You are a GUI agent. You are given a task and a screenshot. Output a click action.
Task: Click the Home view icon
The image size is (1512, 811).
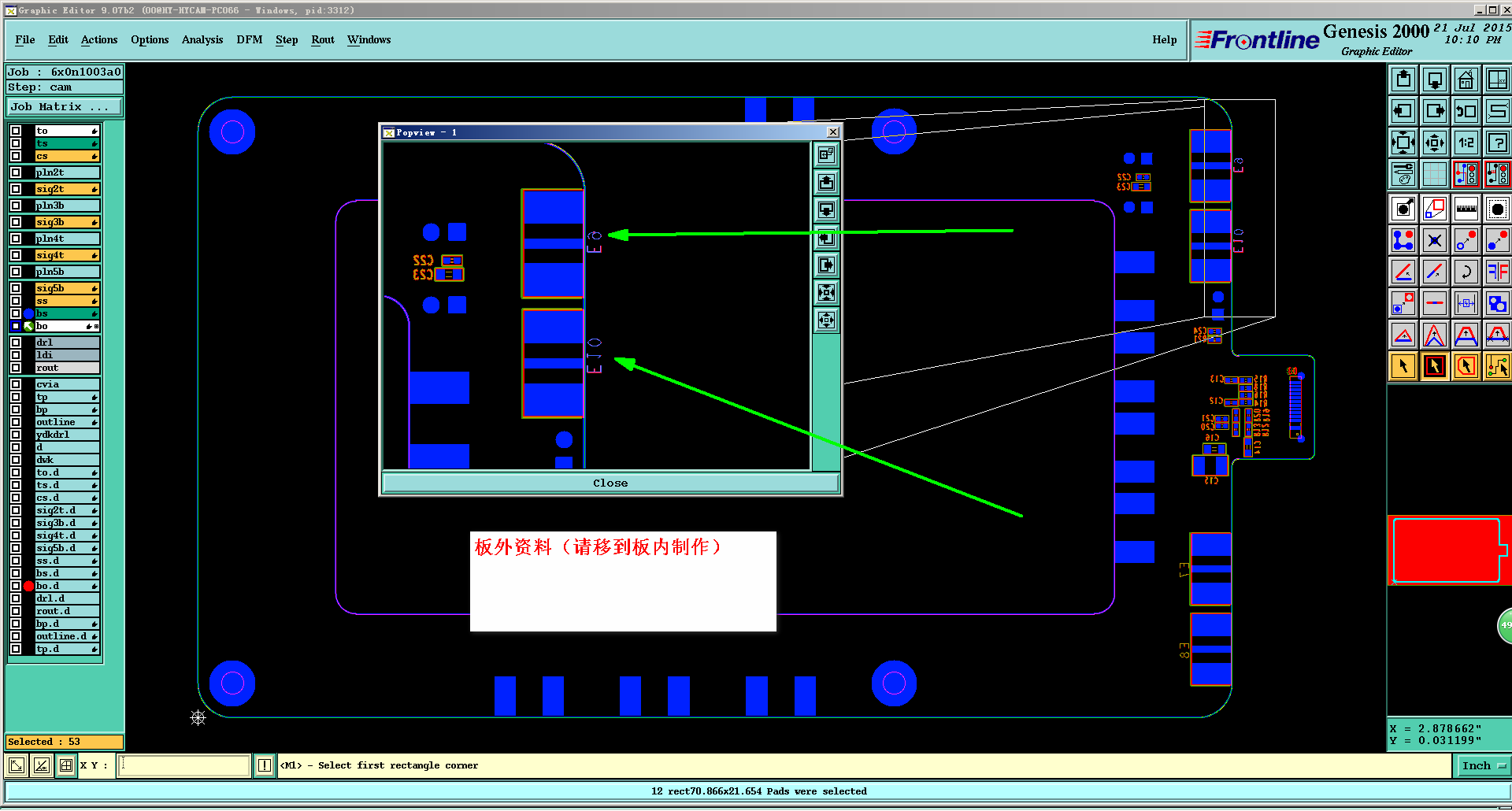coord(1466,80)
